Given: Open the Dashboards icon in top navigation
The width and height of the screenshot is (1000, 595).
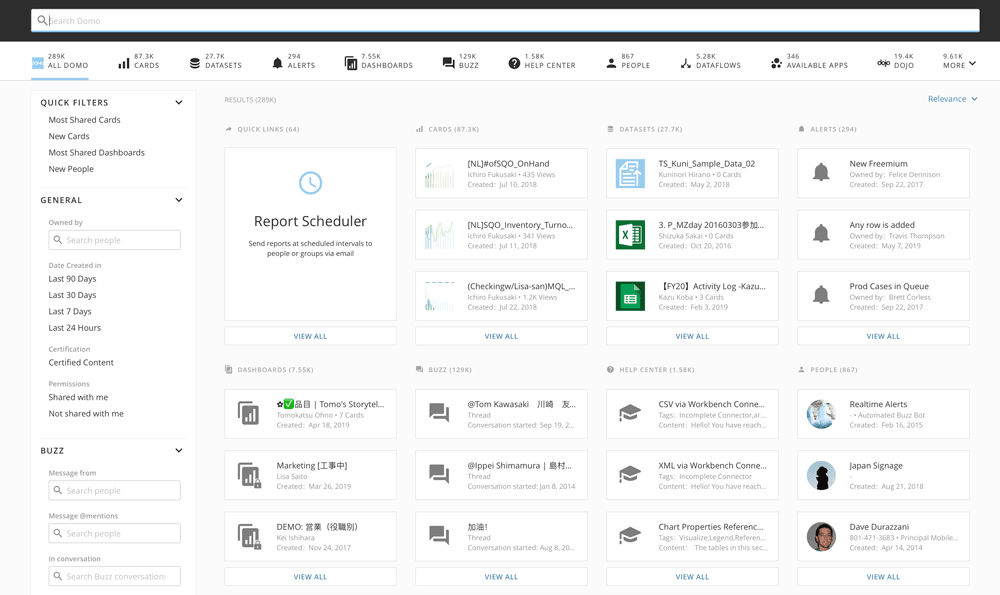Looking at the screenshot, I should pyautogui.click(x=351, y=63).
